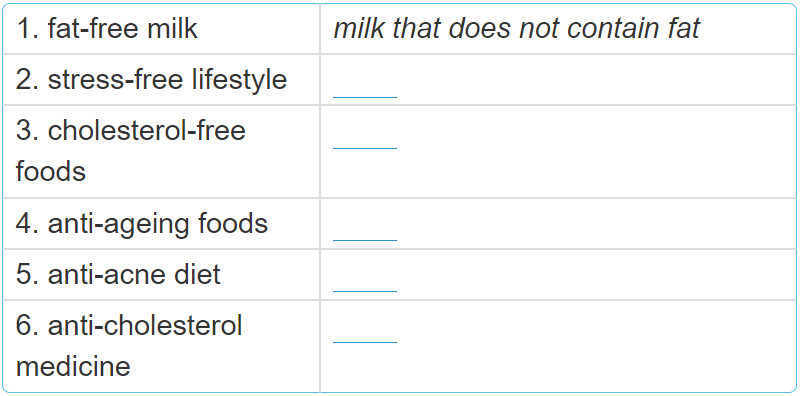The width and height of the screenshot is (801, 396).
Task: Select the '4. anti-ageing foods' text
Action: (142, 224)
